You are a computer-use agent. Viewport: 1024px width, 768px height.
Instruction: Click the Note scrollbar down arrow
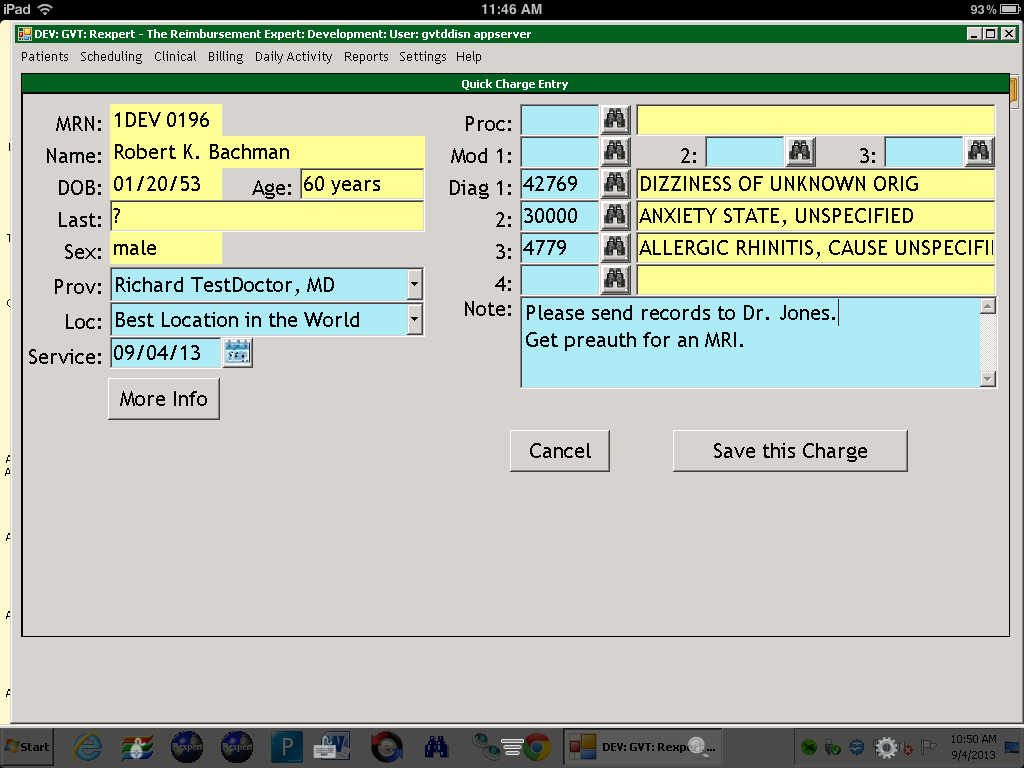988,379
